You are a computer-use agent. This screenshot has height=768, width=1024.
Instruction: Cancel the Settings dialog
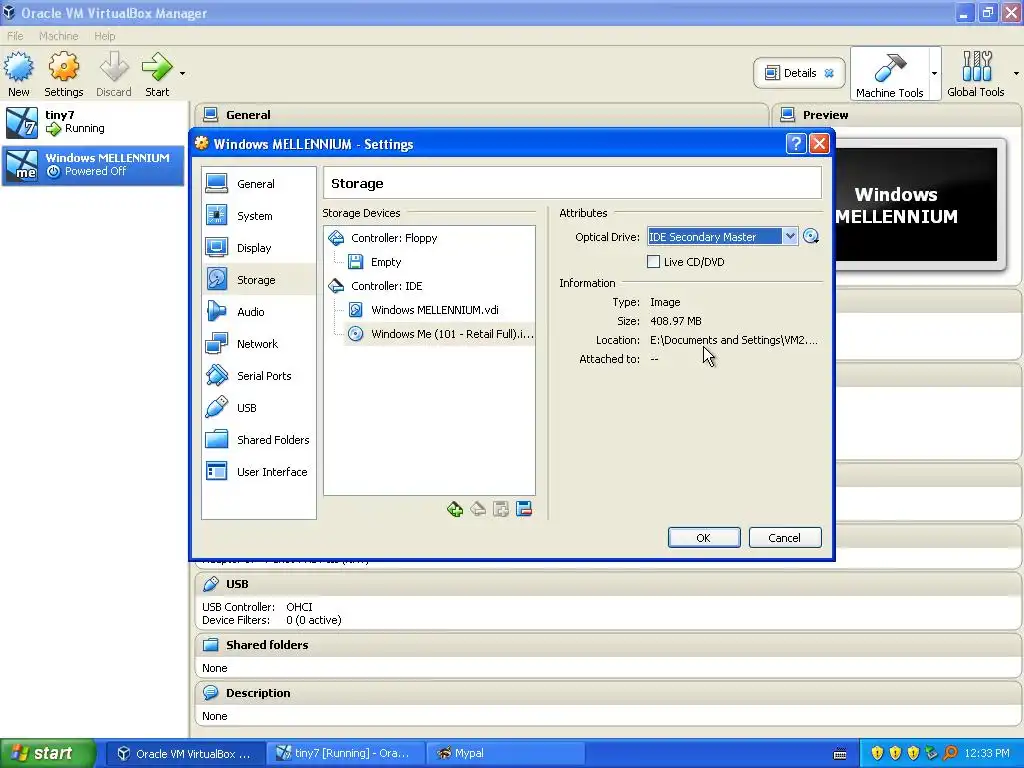click(x=784, y=538)
